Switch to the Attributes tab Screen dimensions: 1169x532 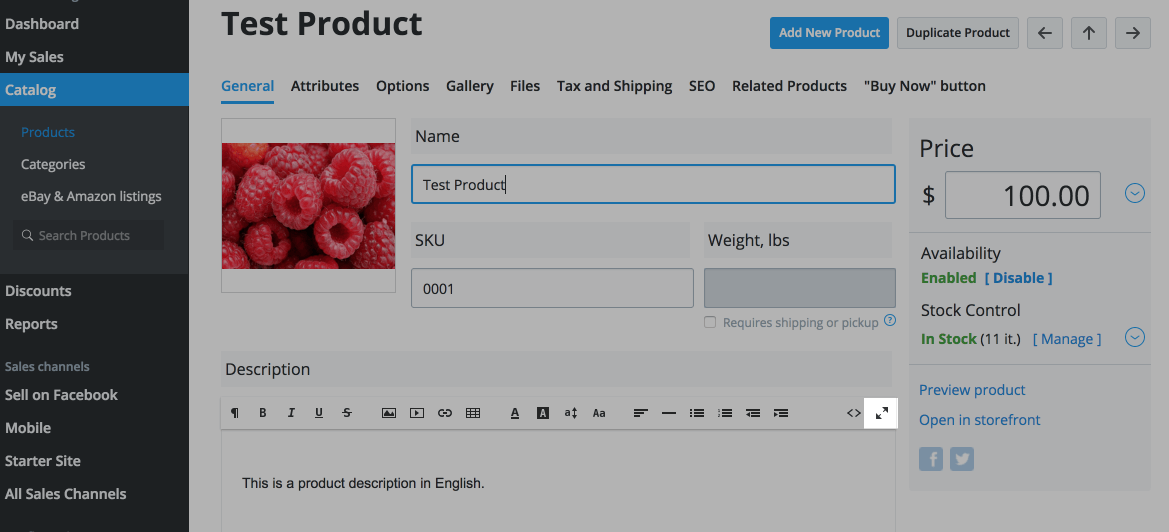tap(325, 86)
